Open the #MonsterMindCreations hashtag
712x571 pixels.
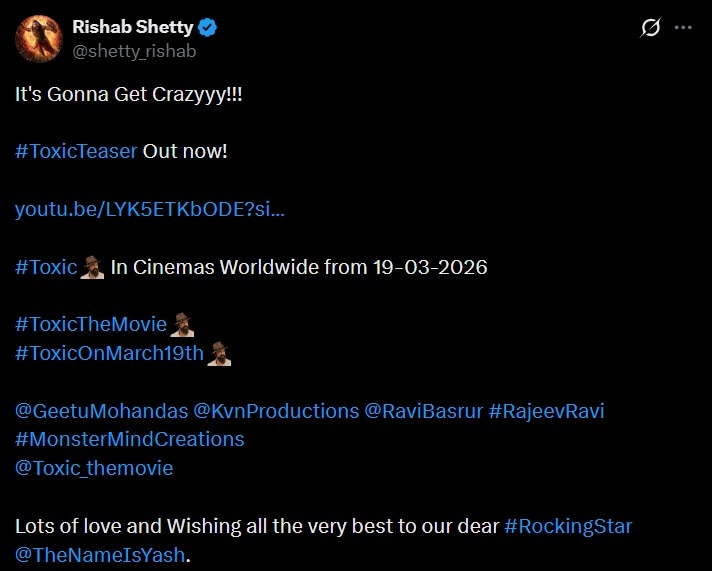[130, 439]
